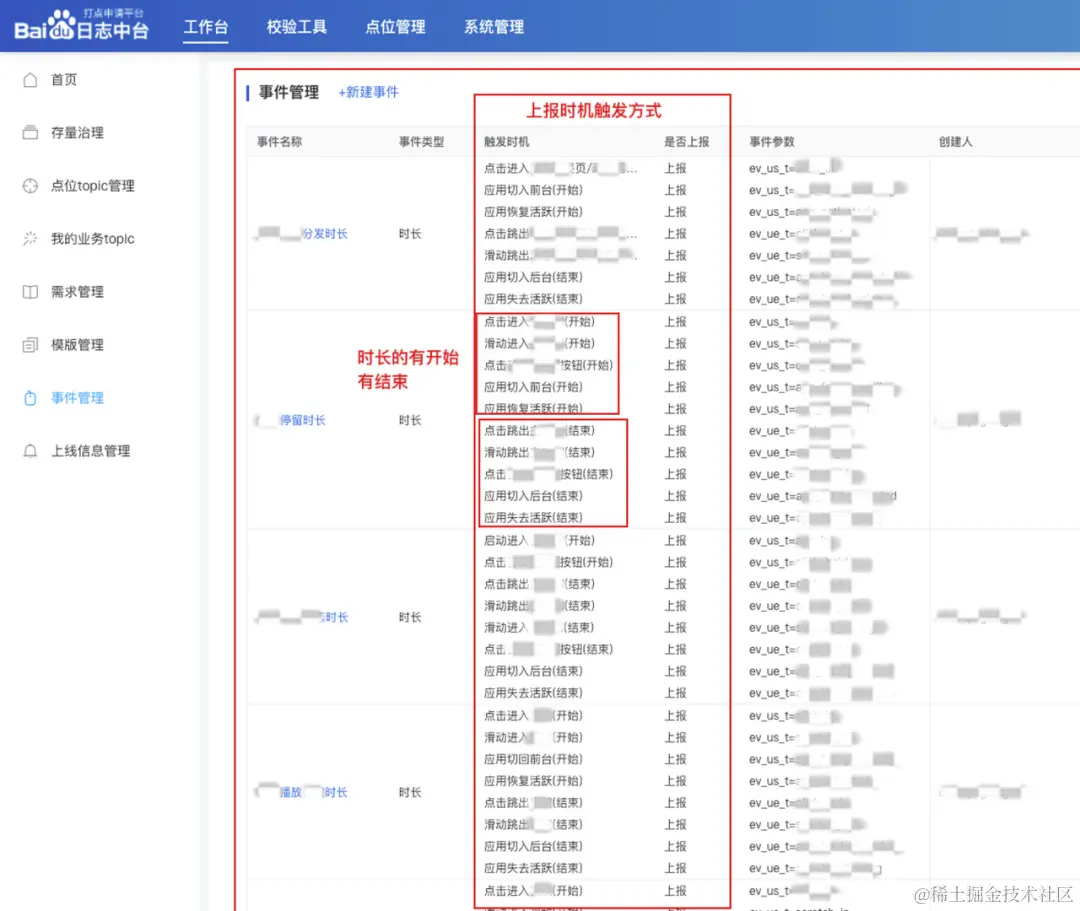Click the Baidu 日志中台 logo
The image size is (1080, 911).
click(x=81, y=26)
